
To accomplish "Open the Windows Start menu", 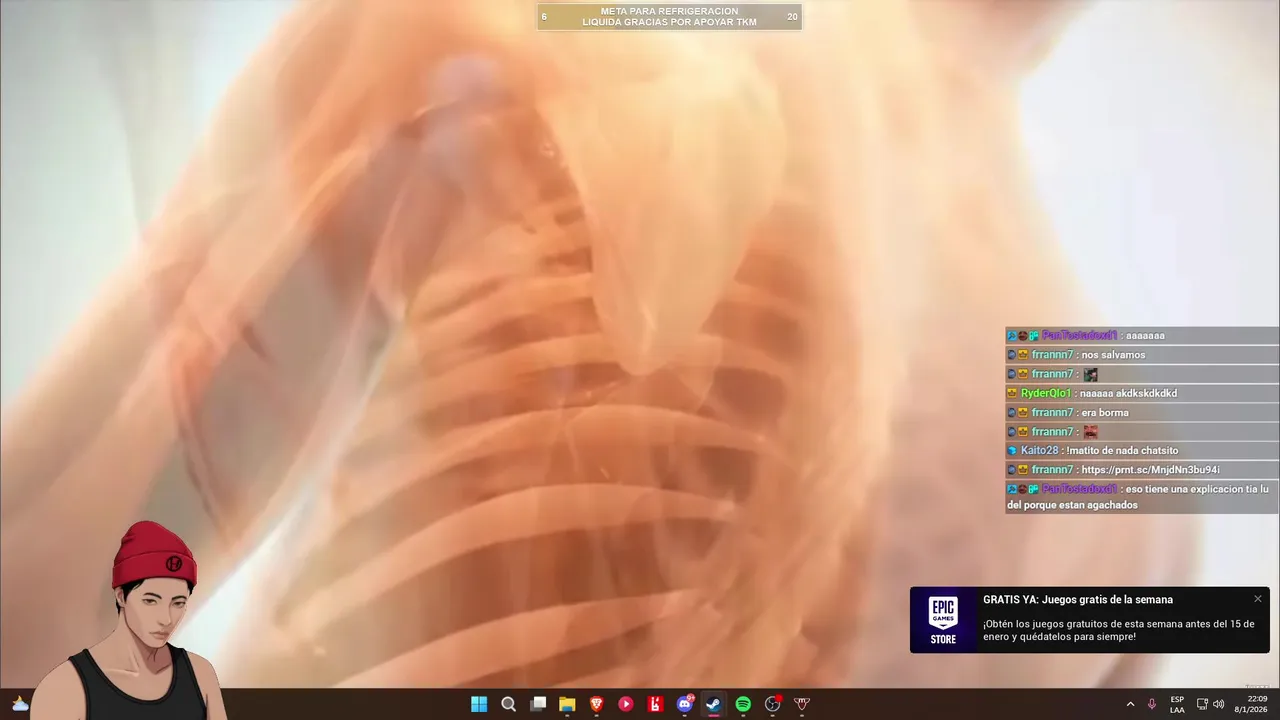I will tap(479, 704).
